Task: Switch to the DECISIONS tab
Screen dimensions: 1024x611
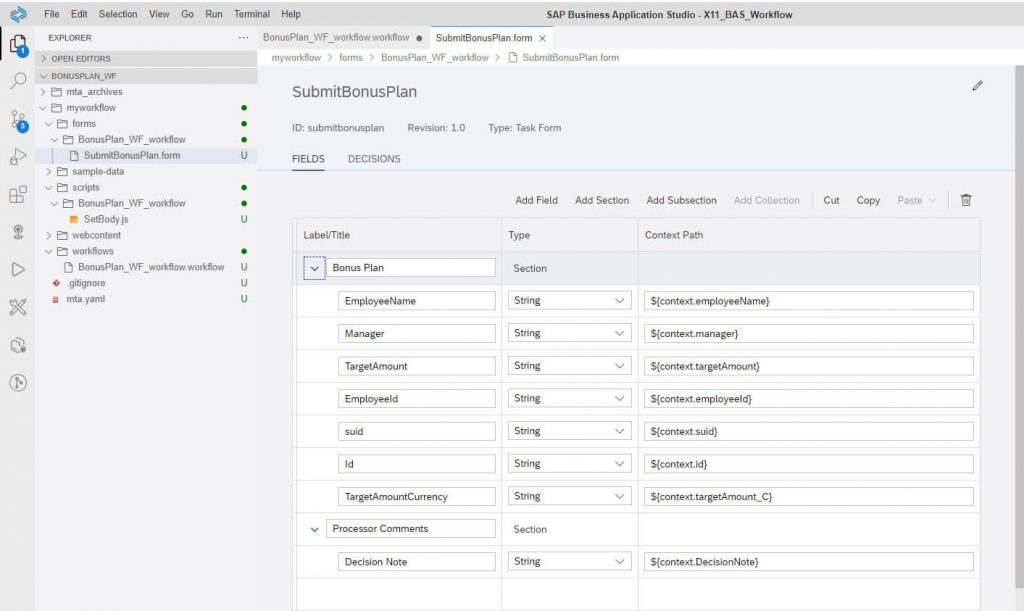Action: tap(374, 159)
